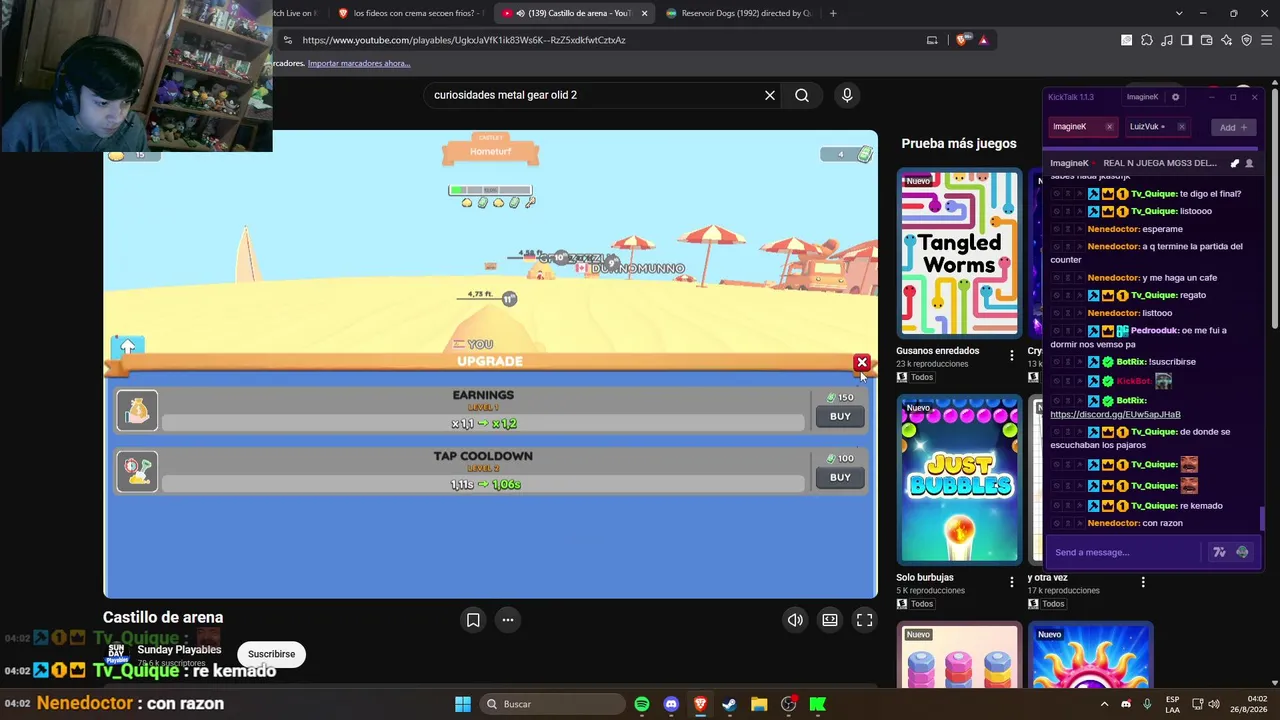Close the Castillo de arena browser tab
The width and height of the screenshot is (1280, 720).
(645, 13)
